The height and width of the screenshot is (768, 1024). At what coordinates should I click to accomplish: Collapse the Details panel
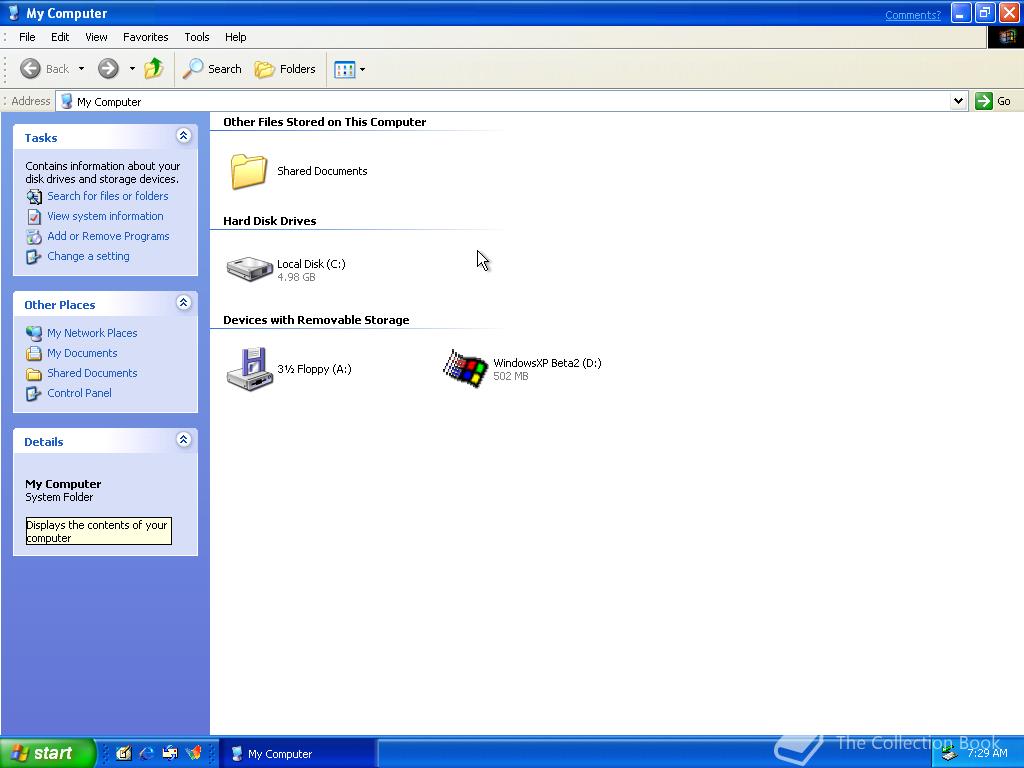tap(184, 440)
